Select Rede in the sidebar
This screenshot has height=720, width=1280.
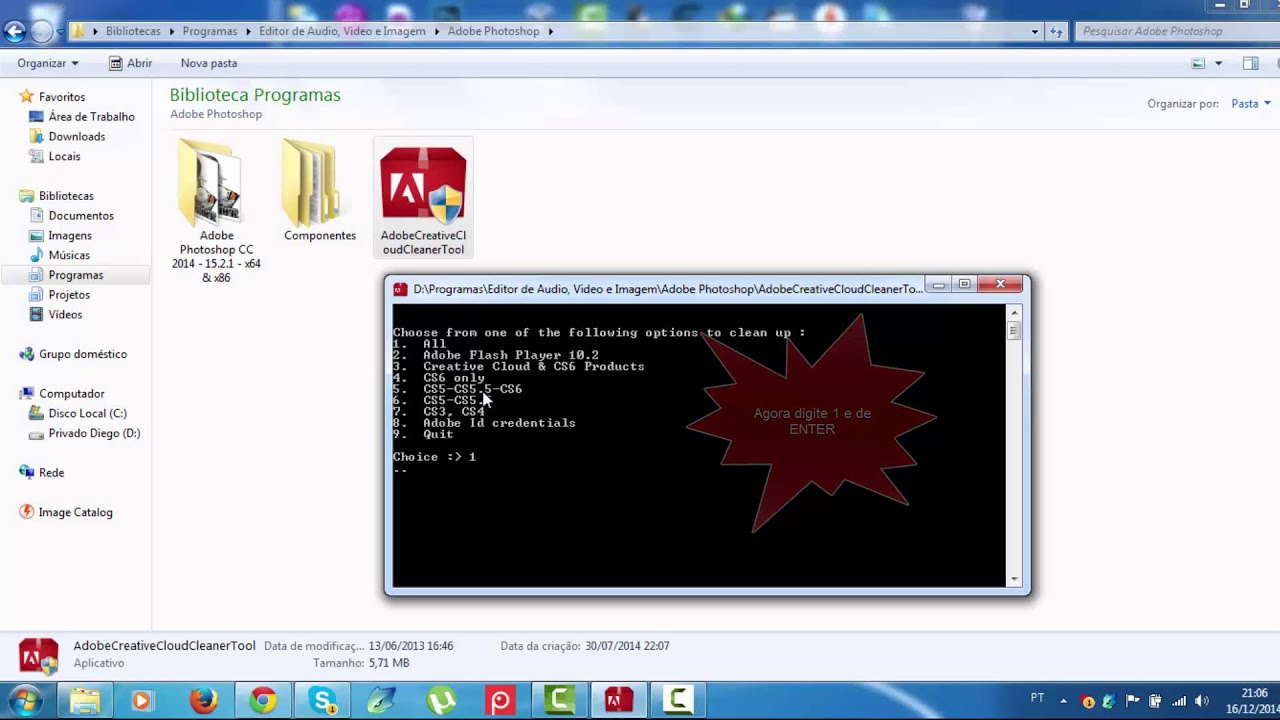[51, 473]
